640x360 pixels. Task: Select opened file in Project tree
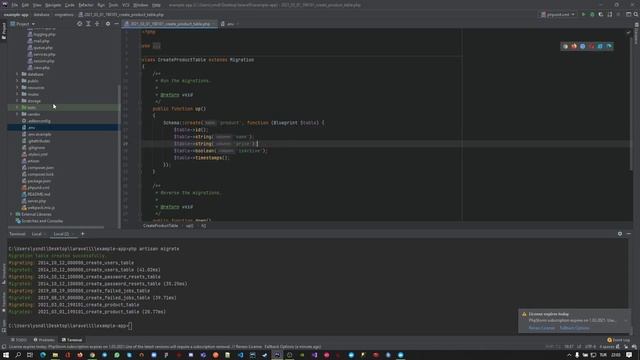pos(79,24)
